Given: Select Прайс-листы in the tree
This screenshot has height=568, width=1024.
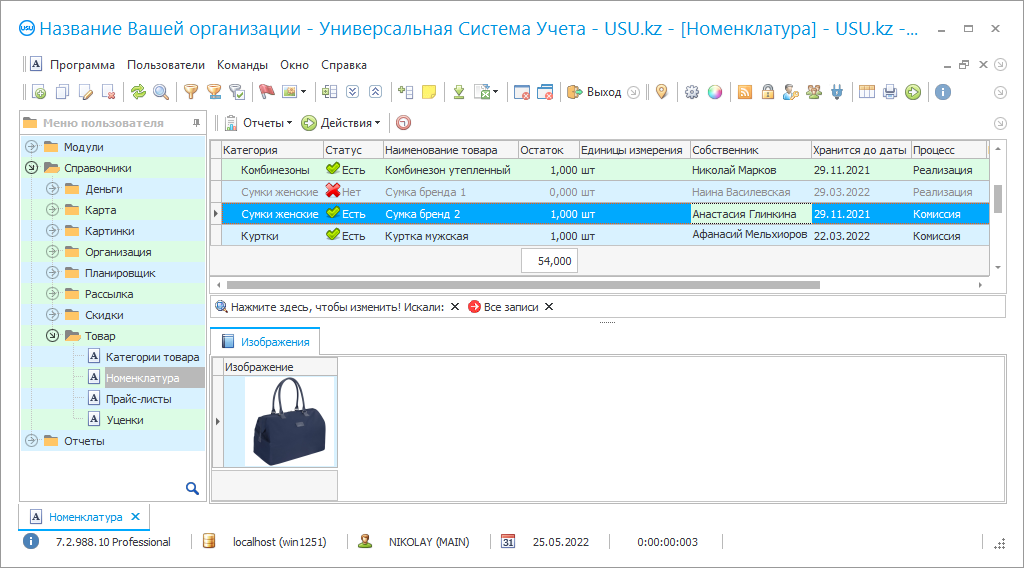Looking at the screenshot, I should point(138,399).
